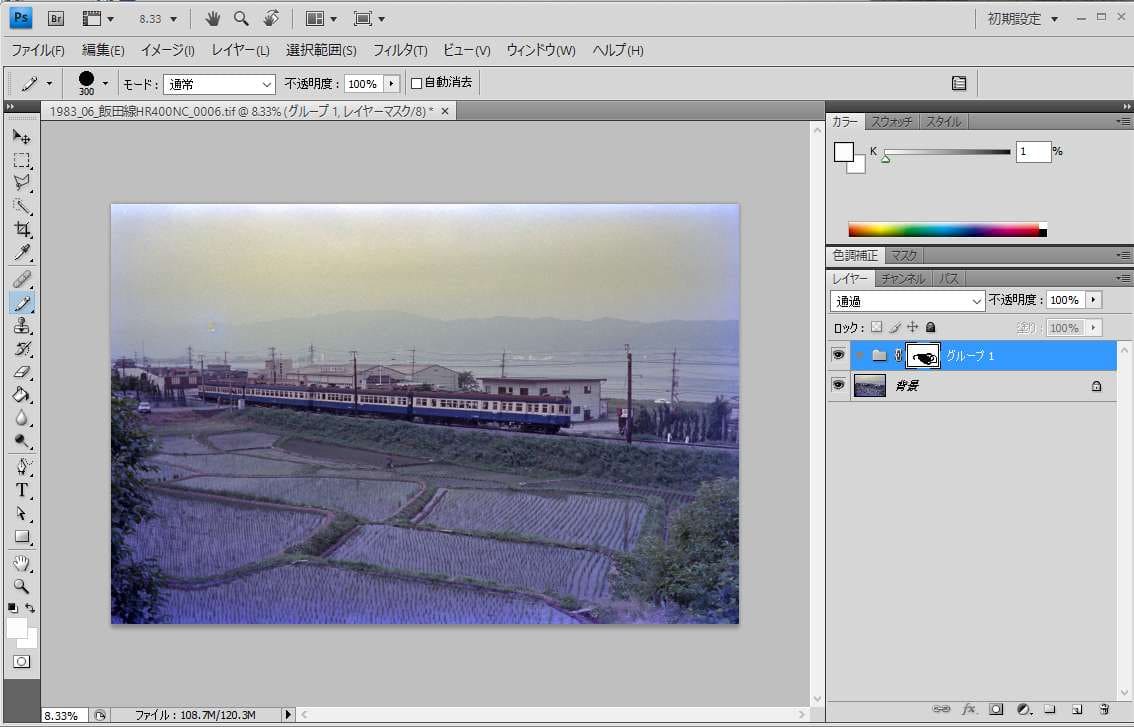Open the フィルタ(T) menu

pos(400,50)
